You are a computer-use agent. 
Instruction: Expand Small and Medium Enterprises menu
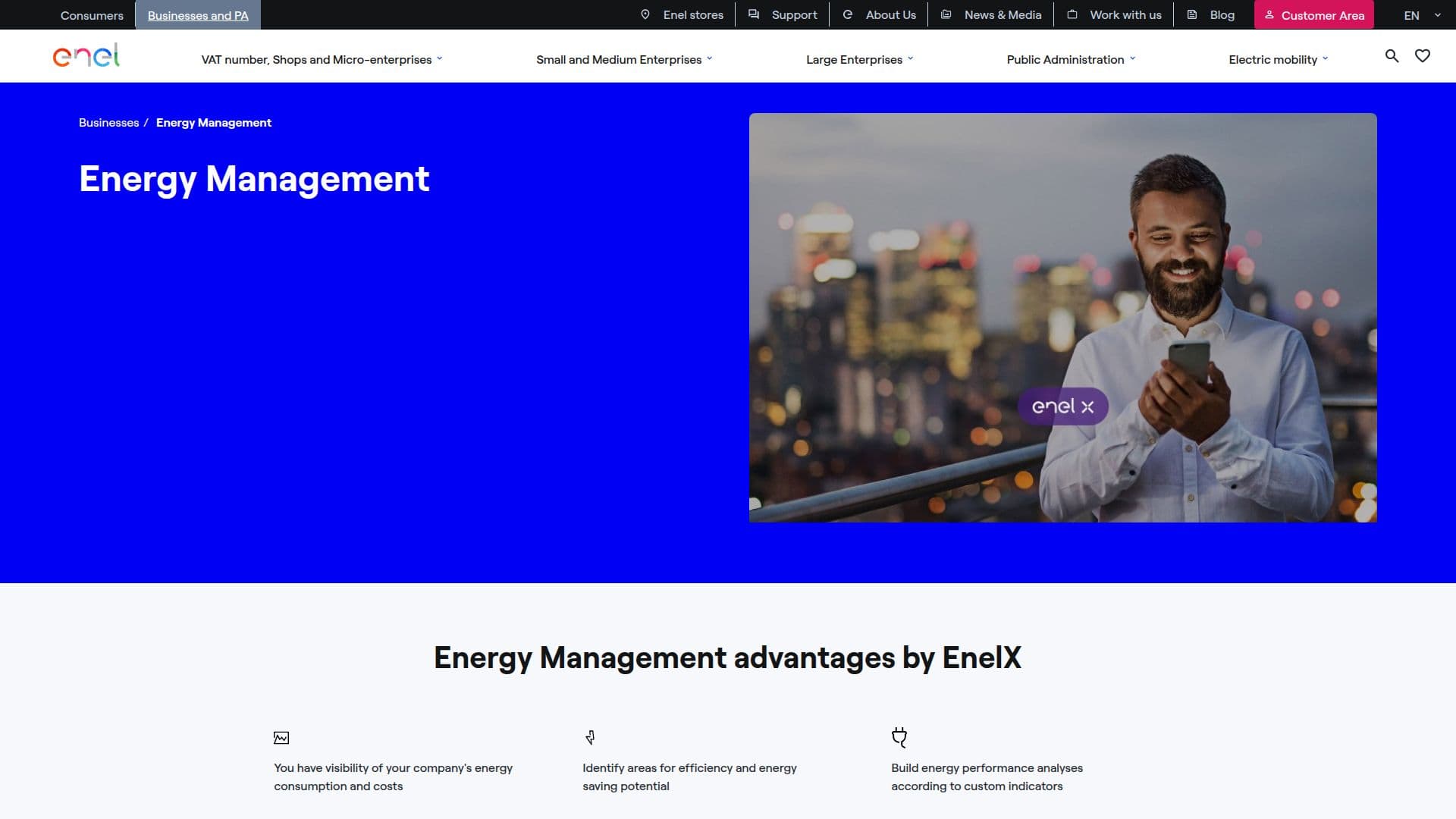tap(624, 60)
